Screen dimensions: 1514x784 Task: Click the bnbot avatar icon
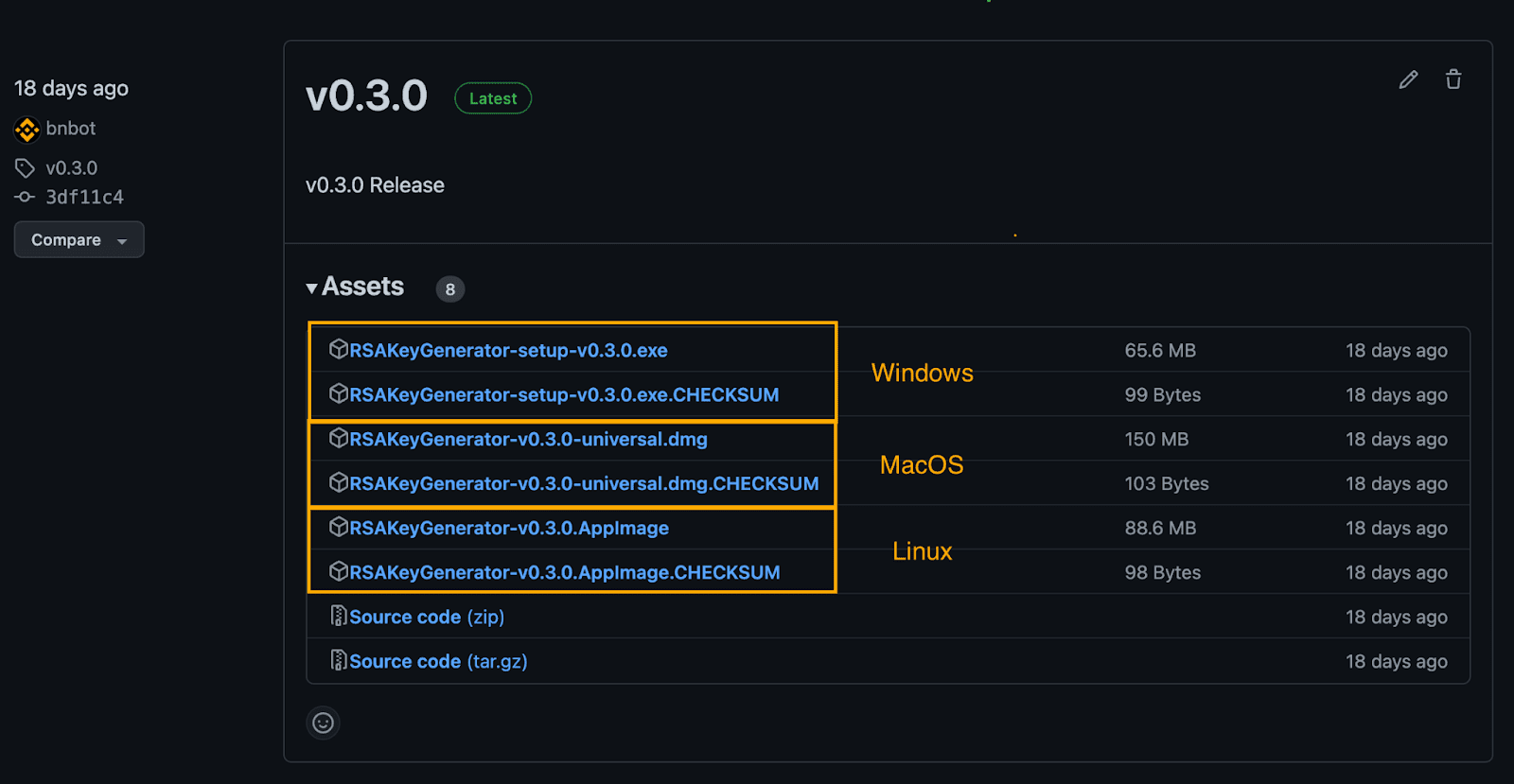coord(26,129)
